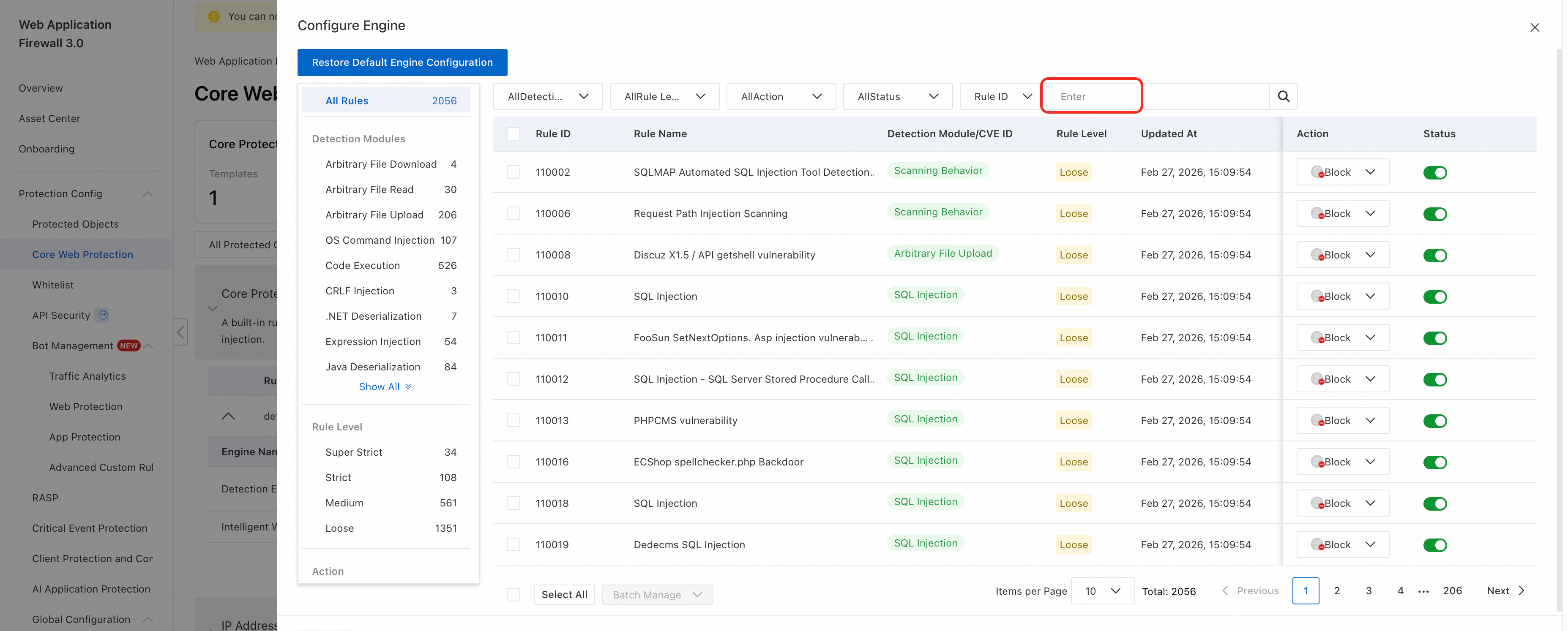
Task: Open Block action dropdown for rule 110002
Action: click(1342, 172)
